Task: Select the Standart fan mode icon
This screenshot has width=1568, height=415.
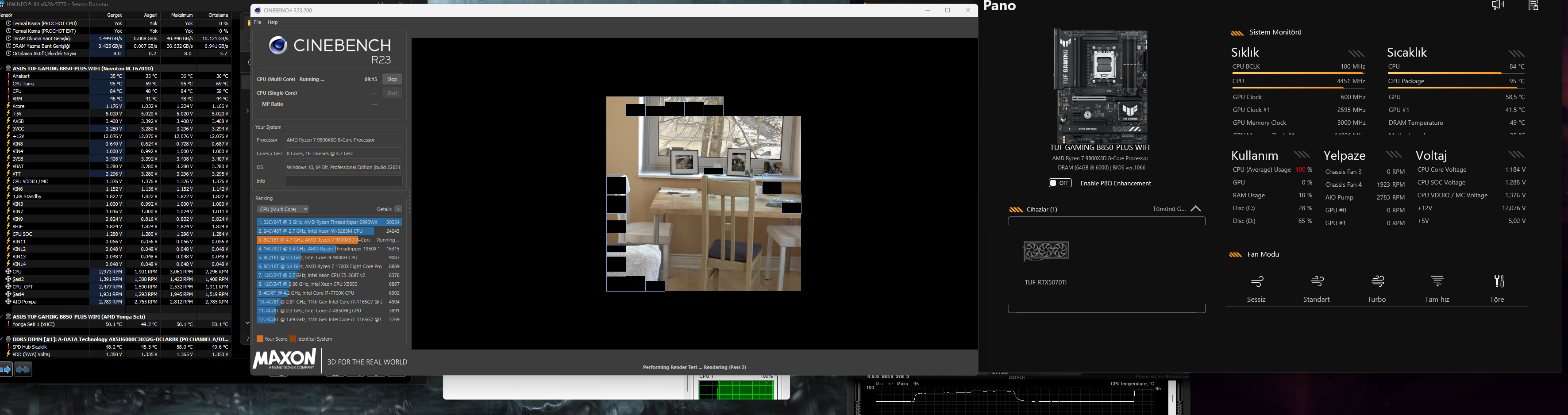Action: pos(1317,281)
